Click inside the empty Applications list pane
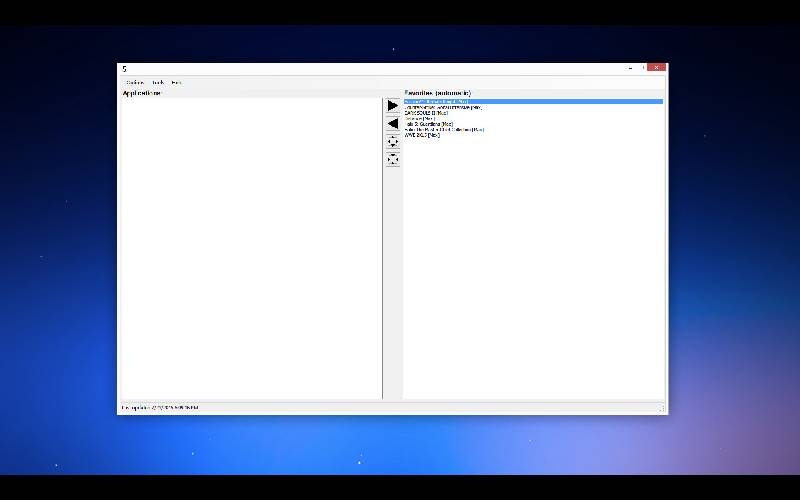Viewport: 800px width, 500px height. click(x=250, y=250)
